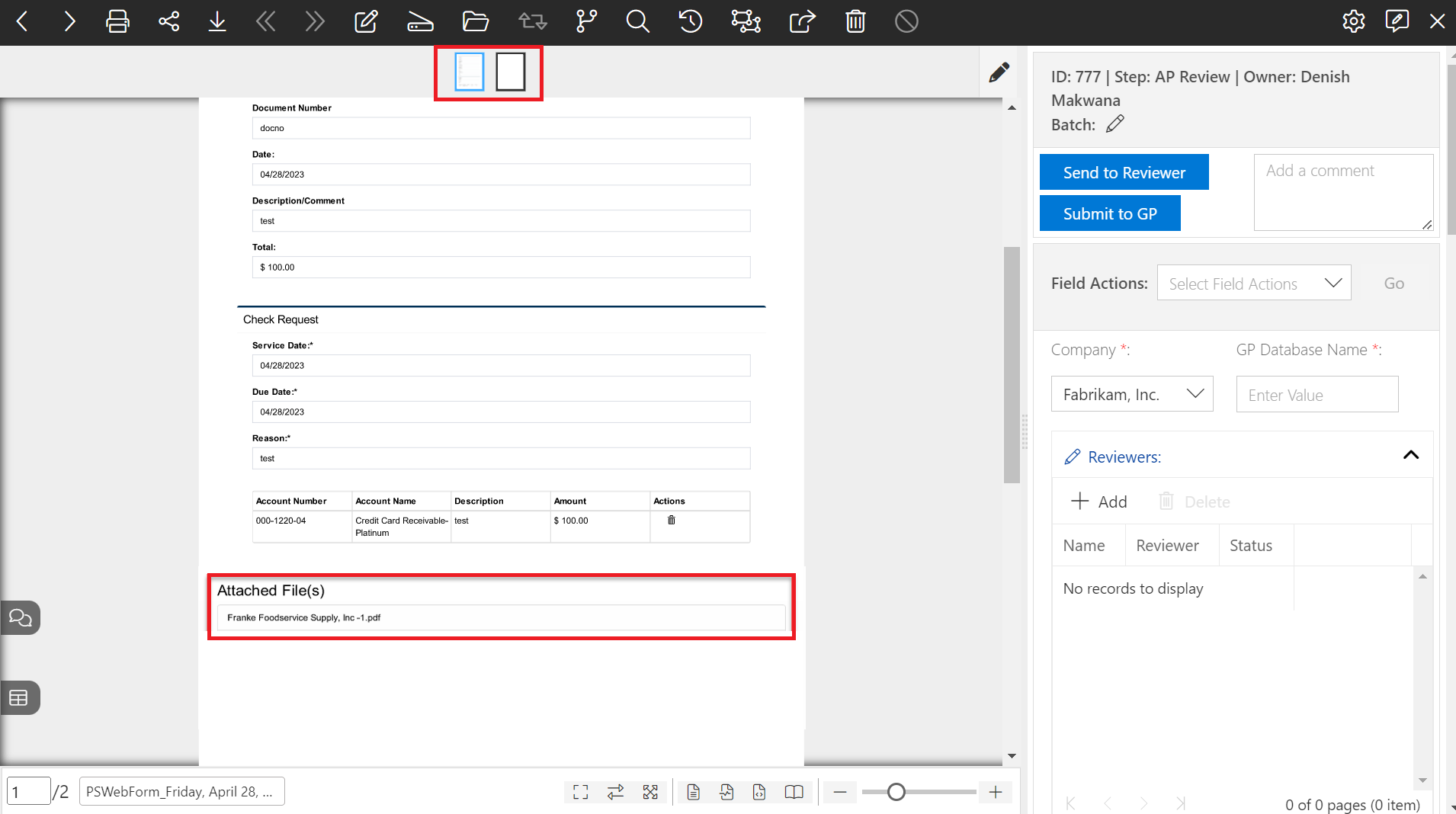Collapse the Reviewers section with the chevron
Image resolution: width=1456 pixels, height=814 pixels.
coord(1411,455)
